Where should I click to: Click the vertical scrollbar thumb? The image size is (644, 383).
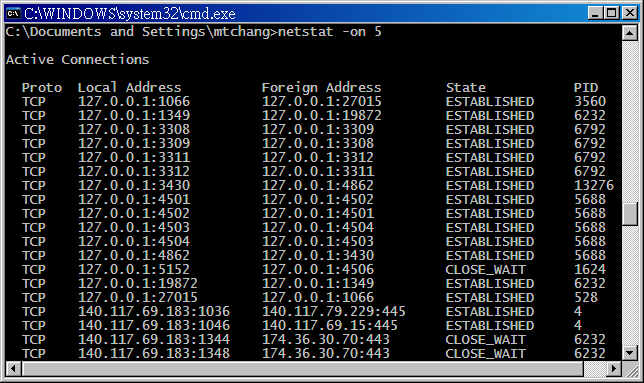(x=630, y=214)
